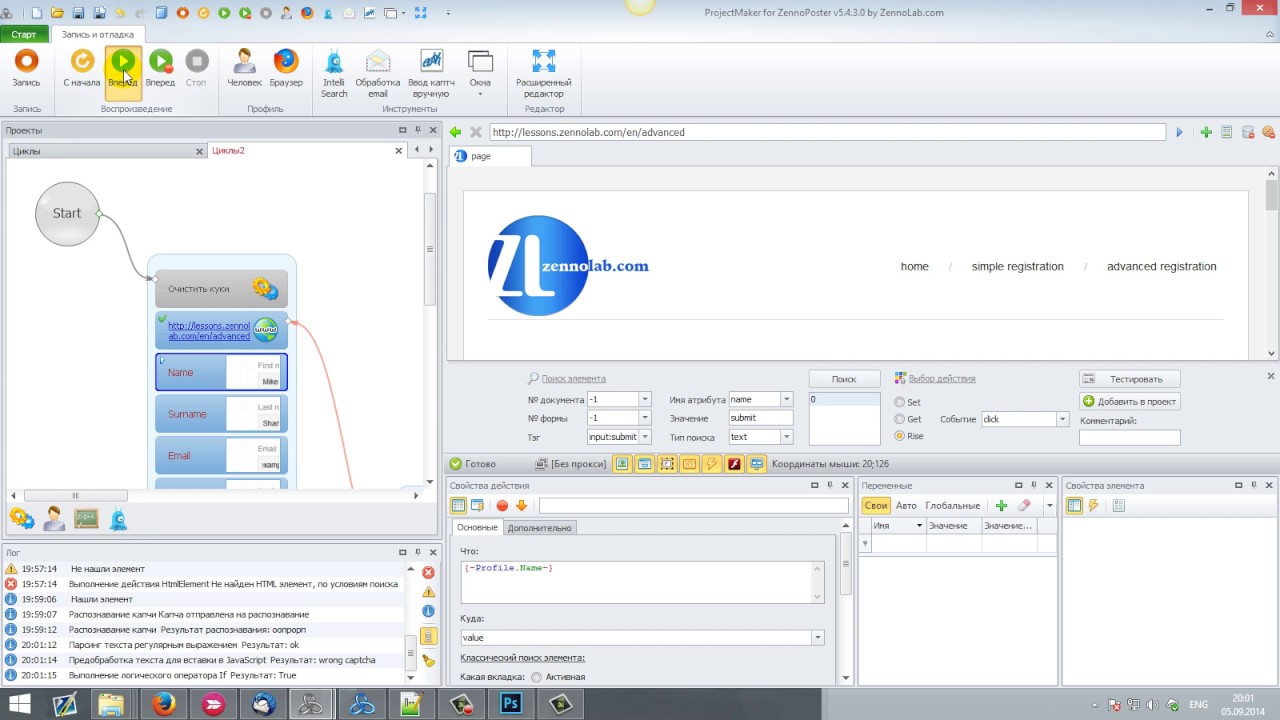Image resolution: width=1280 pixels, height=720 pixels.
Task: Select the Get radio button
Action: 900,419
